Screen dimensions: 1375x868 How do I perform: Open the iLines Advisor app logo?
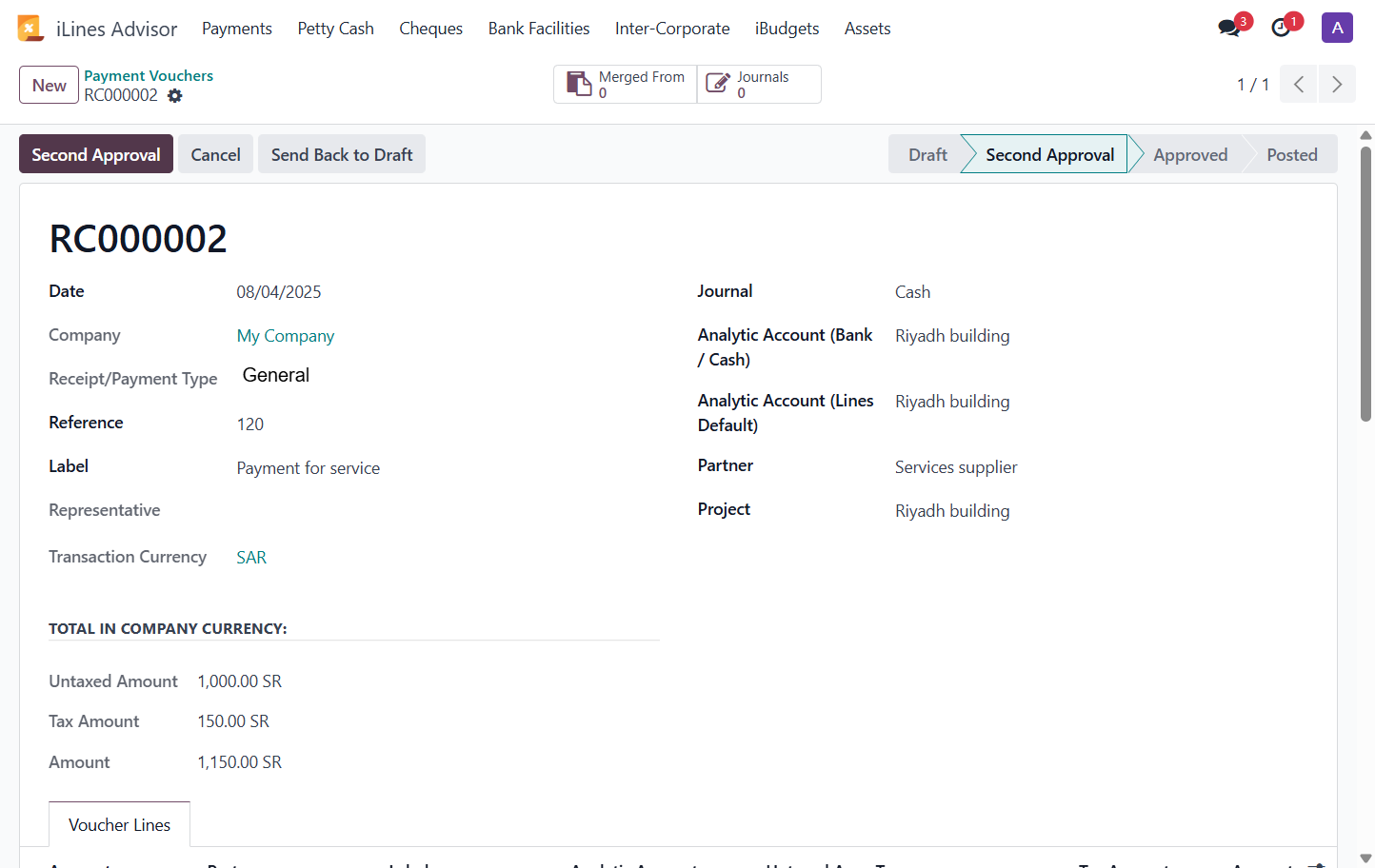pyautogui.click(x=30, y=29)
